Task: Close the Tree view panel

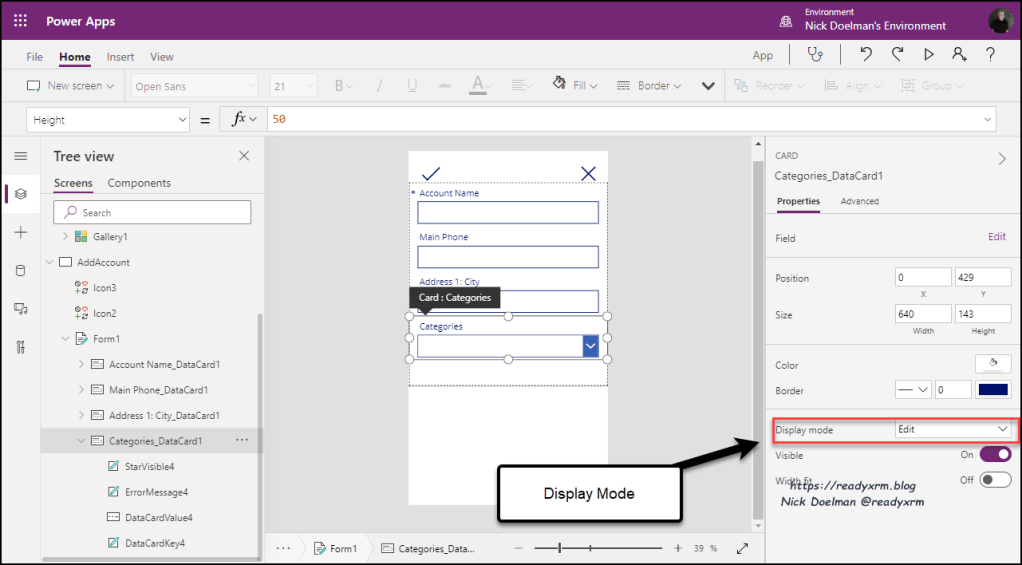Action: tap(244, 156)
